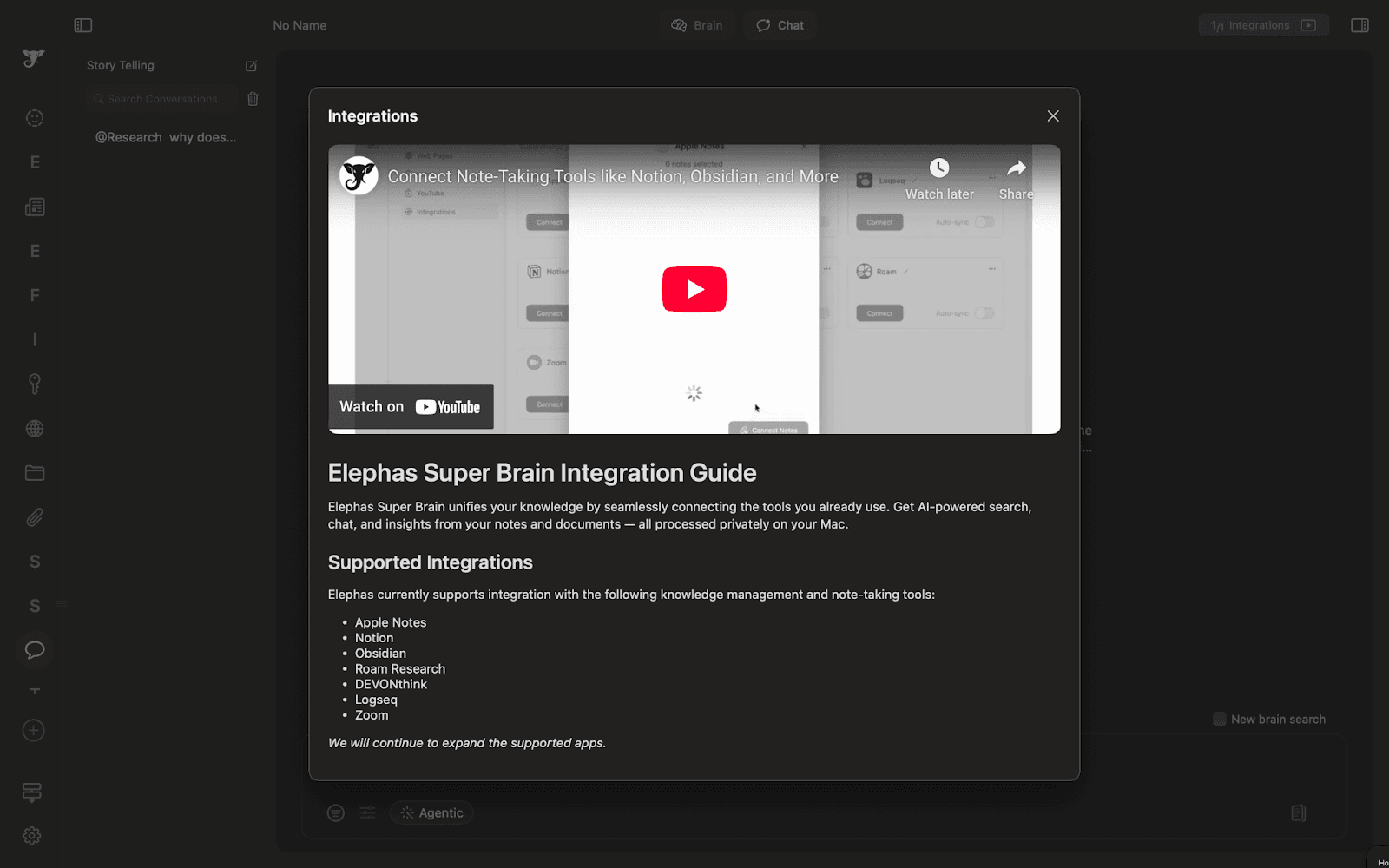Image resolution: width=1389 pixels, height=868 pixels.
Task: Select the globe icon in the sidebar
Action: [34, 428]
